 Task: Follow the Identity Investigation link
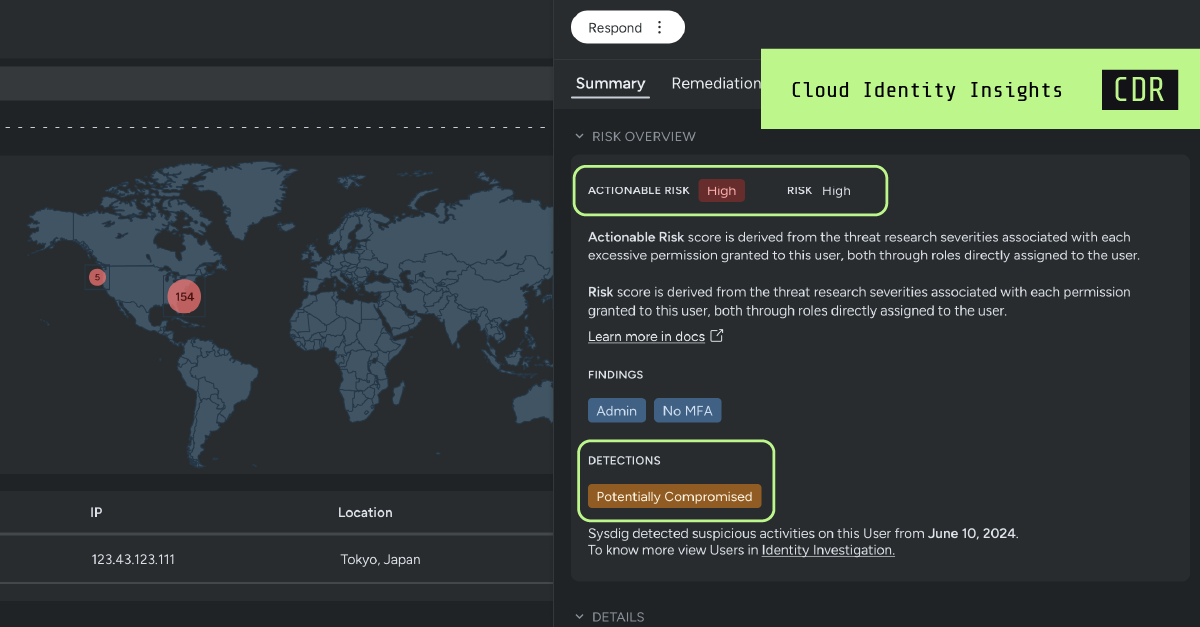pos(827,549)
